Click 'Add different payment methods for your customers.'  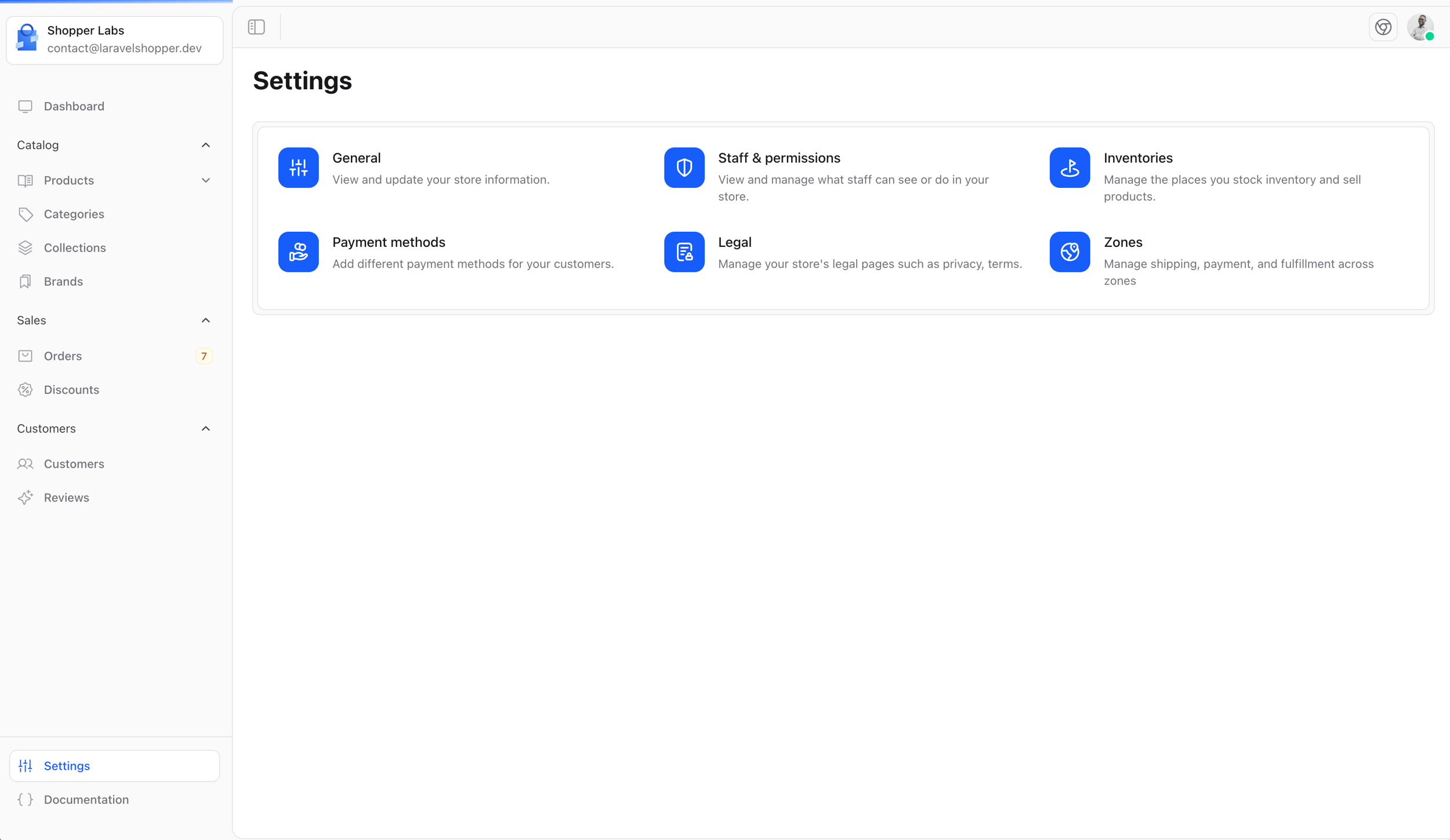coord(473,264)
